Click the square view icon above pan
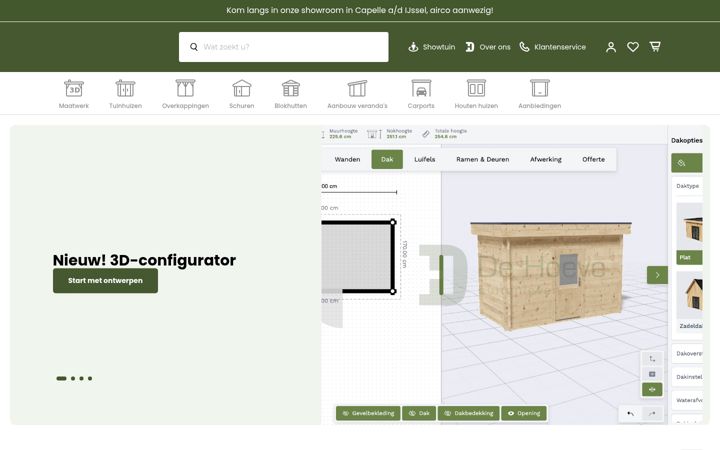This screenshot has width=720, height=450. [x=652, y=374]
